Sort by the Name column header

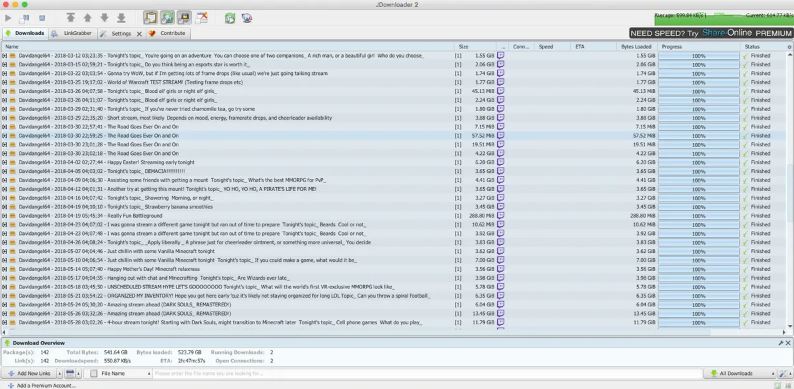(x=228, y=47)
